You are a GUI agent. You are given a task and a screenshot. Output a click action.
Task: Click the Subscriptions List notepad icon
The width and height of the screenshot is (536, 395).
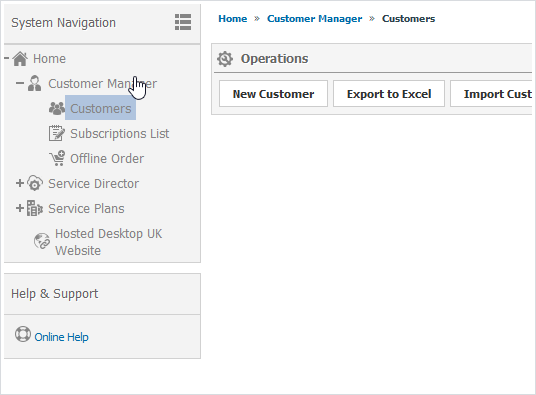tap(56, 134)
